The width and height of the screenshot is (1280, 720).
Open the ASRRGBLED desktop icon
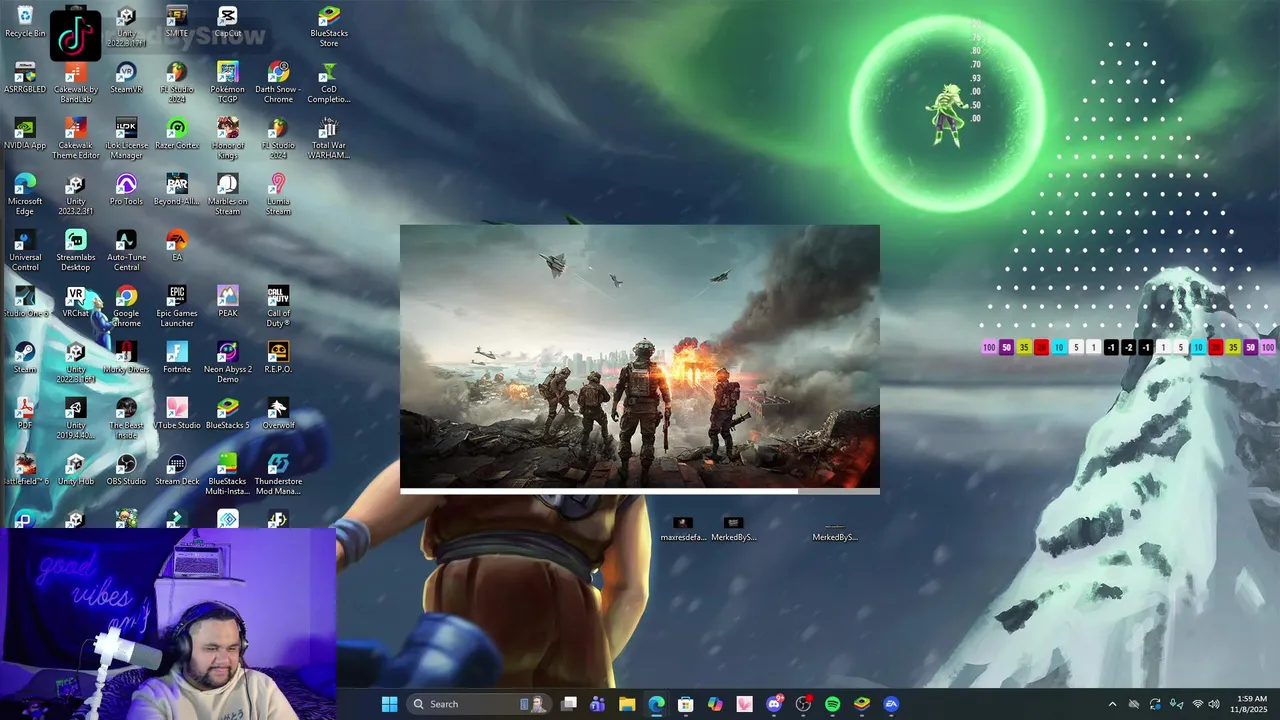(x=25, y=78)
